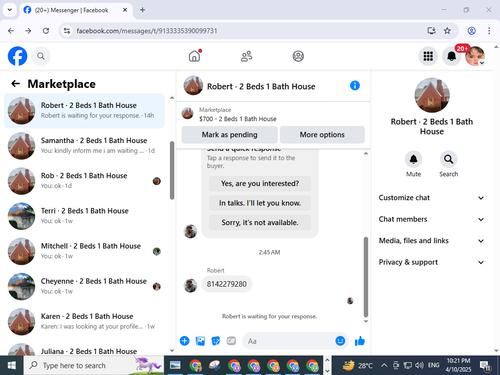This screenshot has height=375, width=500.
Task: Expand Chat members section
Action: [x=431, y=219]
